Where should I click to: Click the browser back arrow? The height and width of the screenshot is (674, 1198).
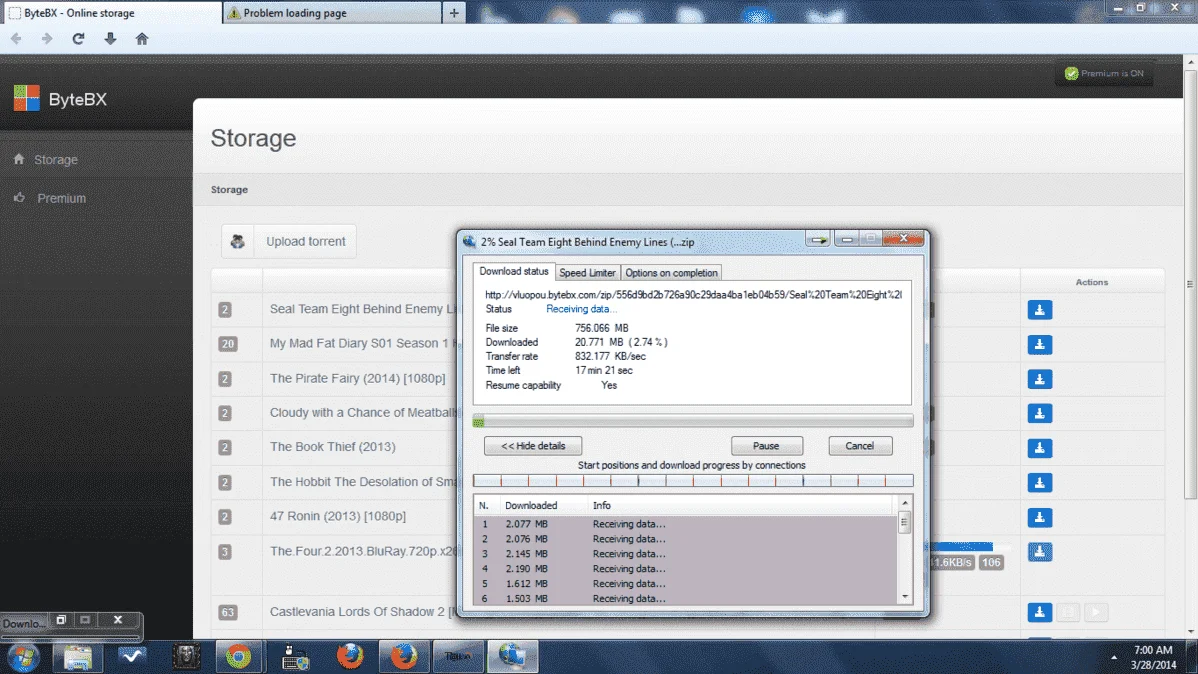coord(16,39)
